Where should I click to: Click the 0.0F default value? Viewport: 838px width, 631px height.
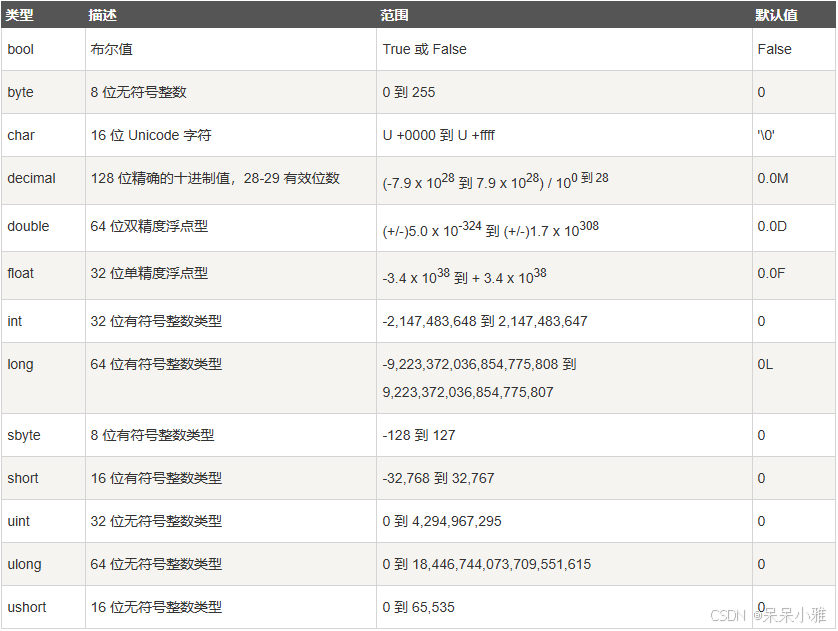[771, 273]
